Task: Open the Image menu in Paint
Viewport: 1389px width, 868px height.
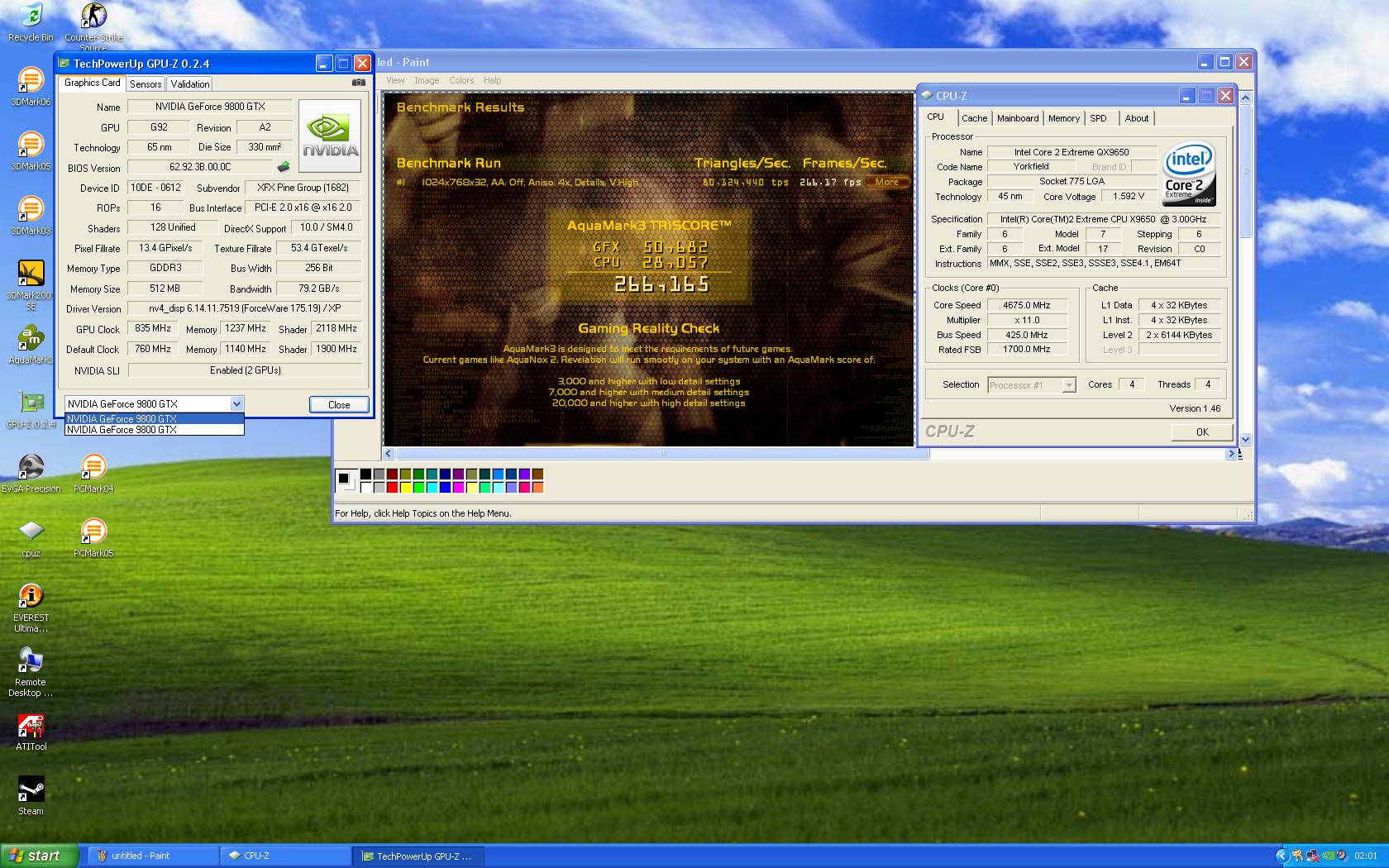Action: [427, 80]
